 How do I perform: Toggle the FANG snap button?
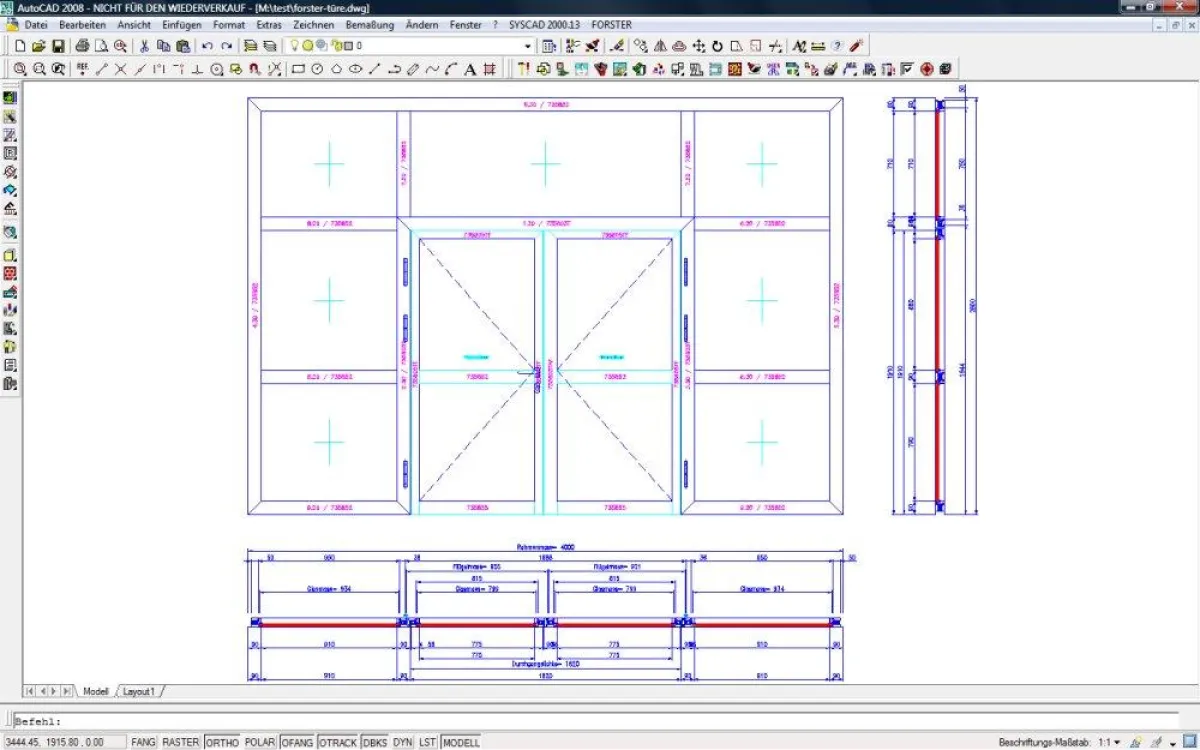[143, 742]
